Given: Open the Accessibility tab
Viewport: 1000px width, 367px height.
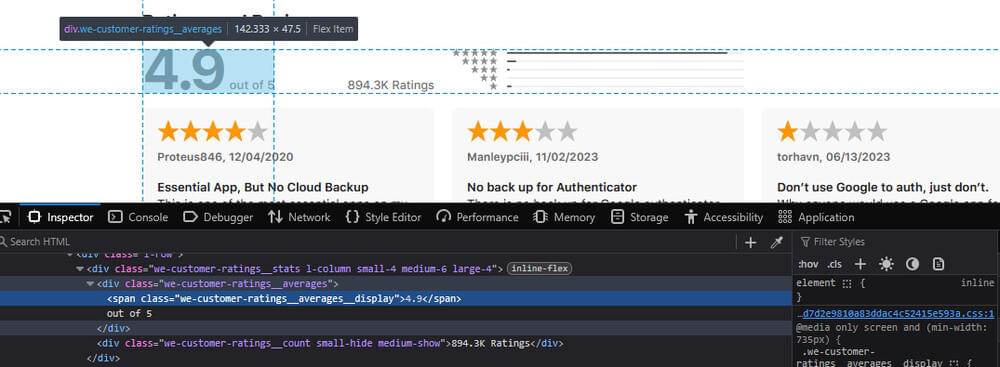Looking at the screenshot, I should pos(723,217).
